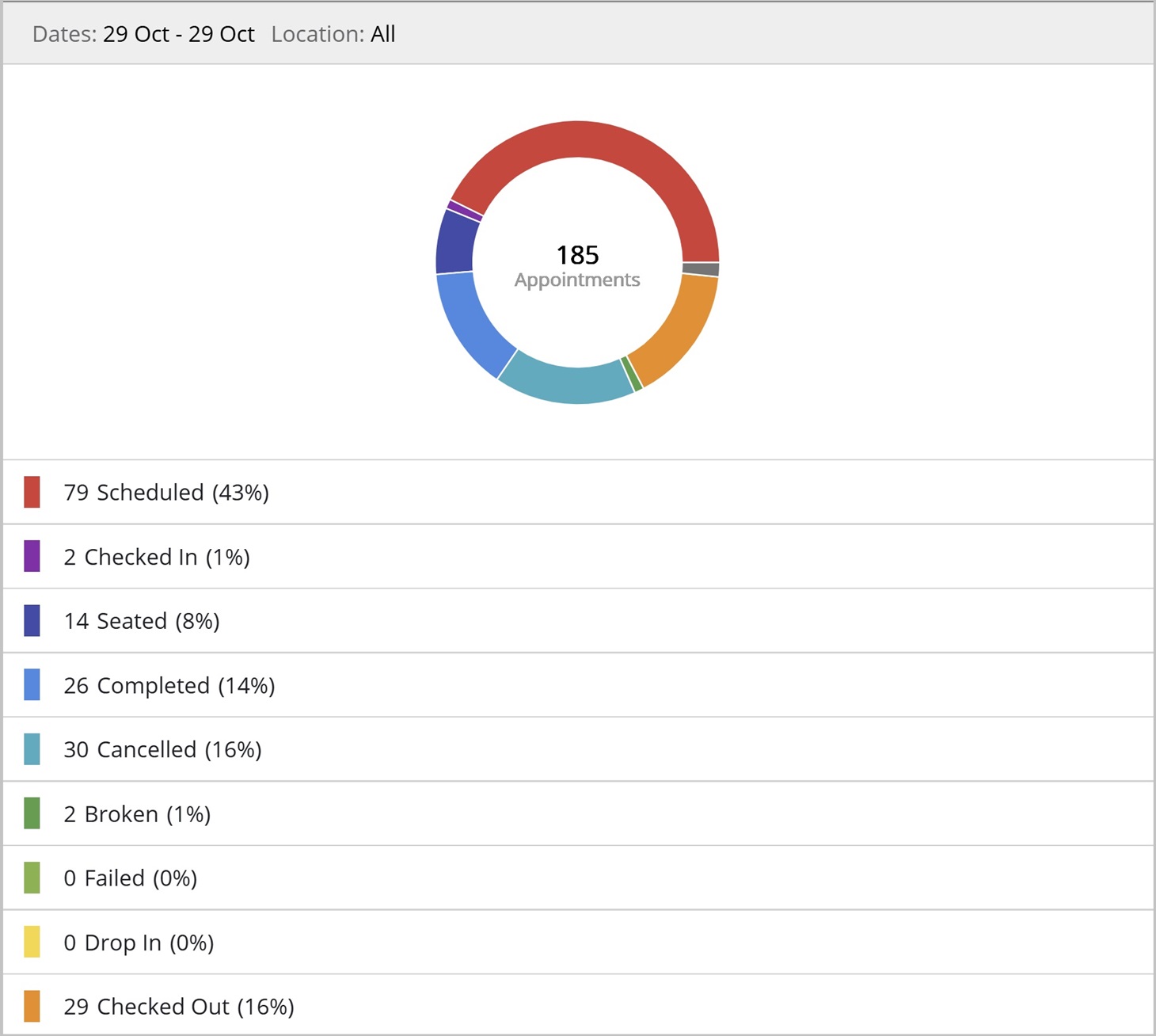1156x1036 pixels.
Task: Click the 26 Completed legend label
Action: tap(170, 685)
